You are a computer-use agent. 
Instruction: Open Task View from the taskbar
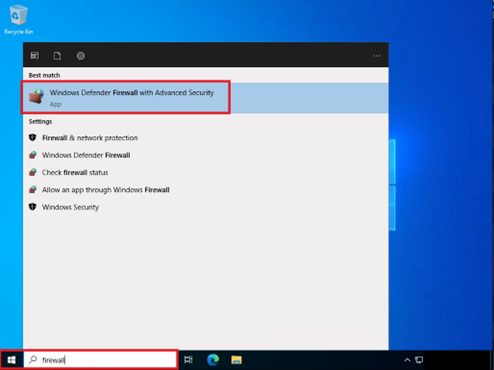tap(188, 360)
